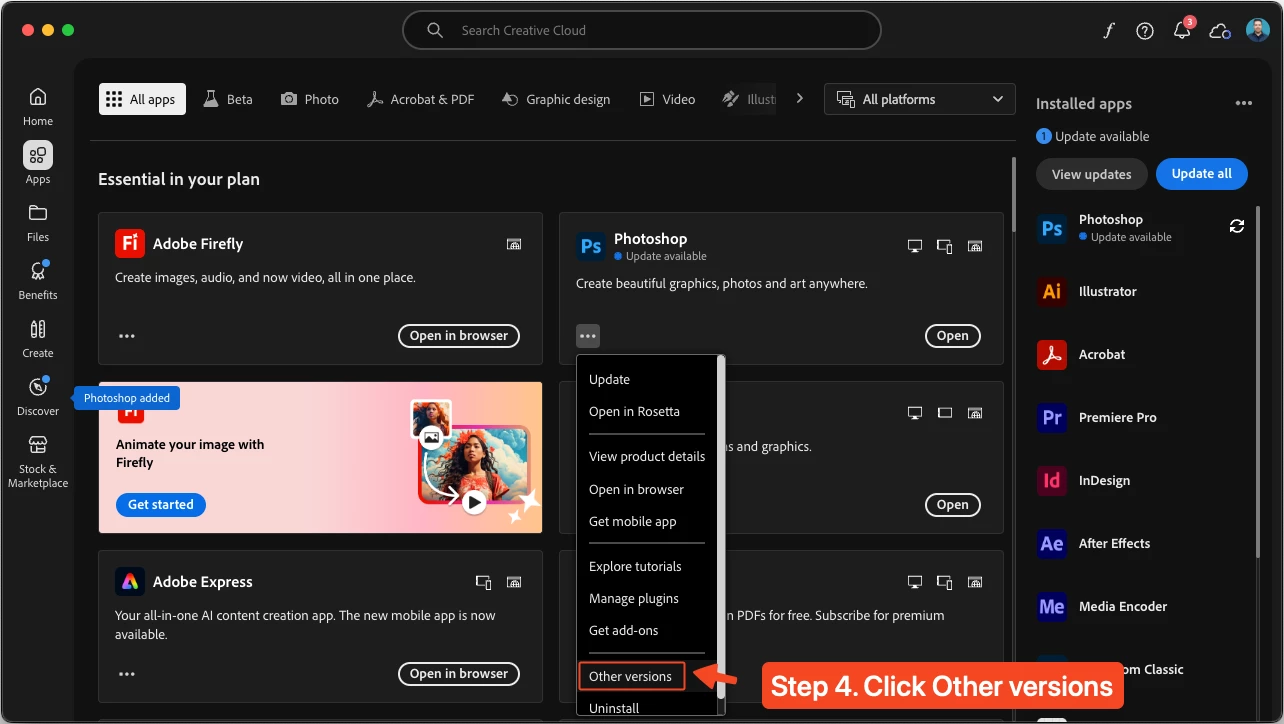The height and width of the screenshot is (724, 1284).
Task: Click the Search Creative Cloud field
Action: (642, 31)
